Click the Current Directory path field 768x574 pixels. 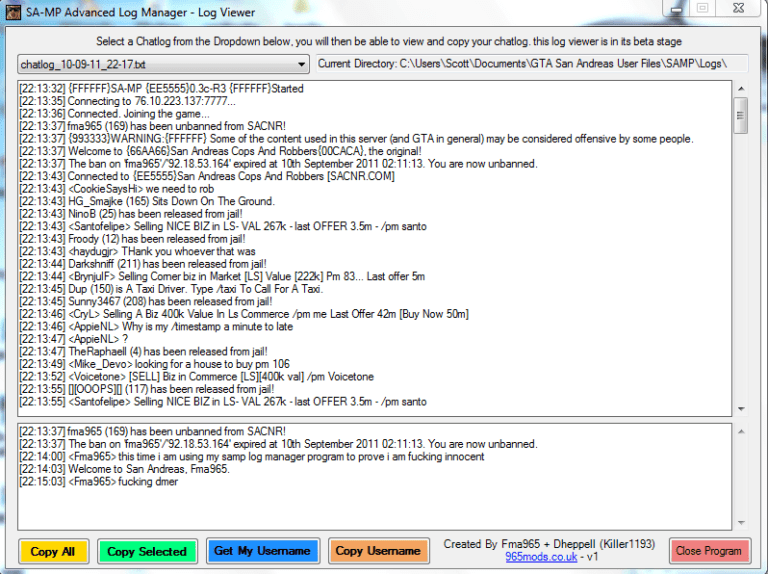(532, 64)
